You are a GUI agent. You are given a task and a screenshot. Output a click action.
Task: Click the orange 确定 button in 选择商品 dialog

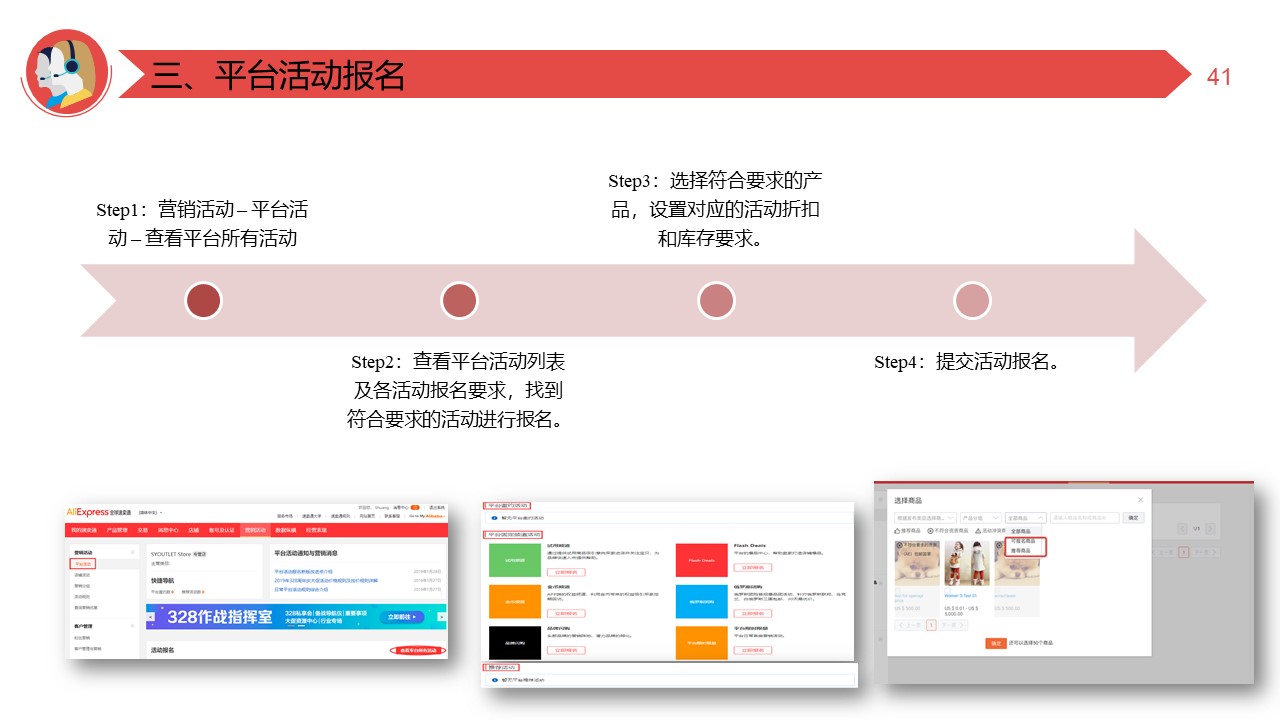click(x=995, y=643)
